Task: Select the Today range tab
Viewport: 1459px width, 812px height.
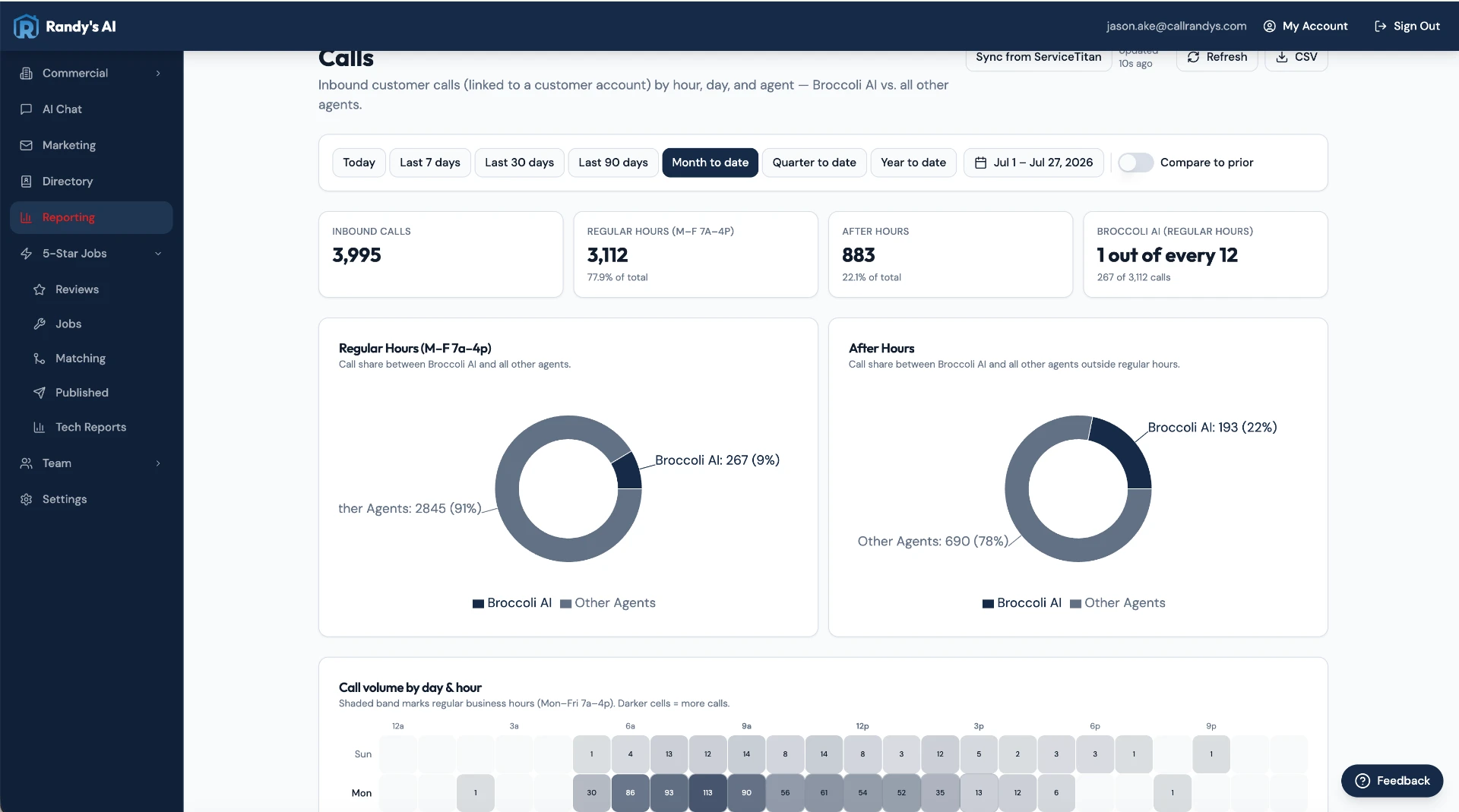Action: click(359, 163)
